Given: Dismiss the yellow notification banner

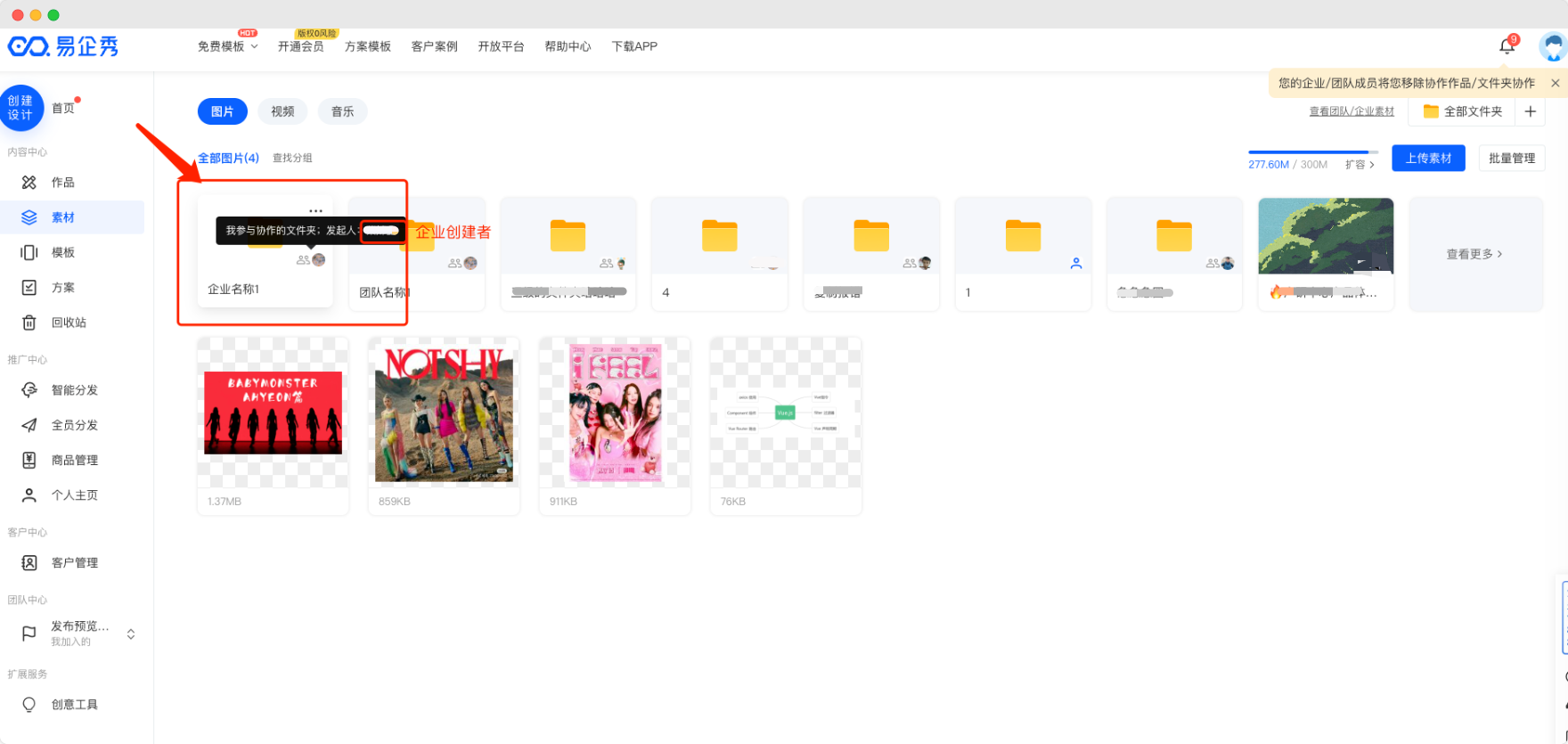Looking at the screenshot, I should coord(1556,83).
